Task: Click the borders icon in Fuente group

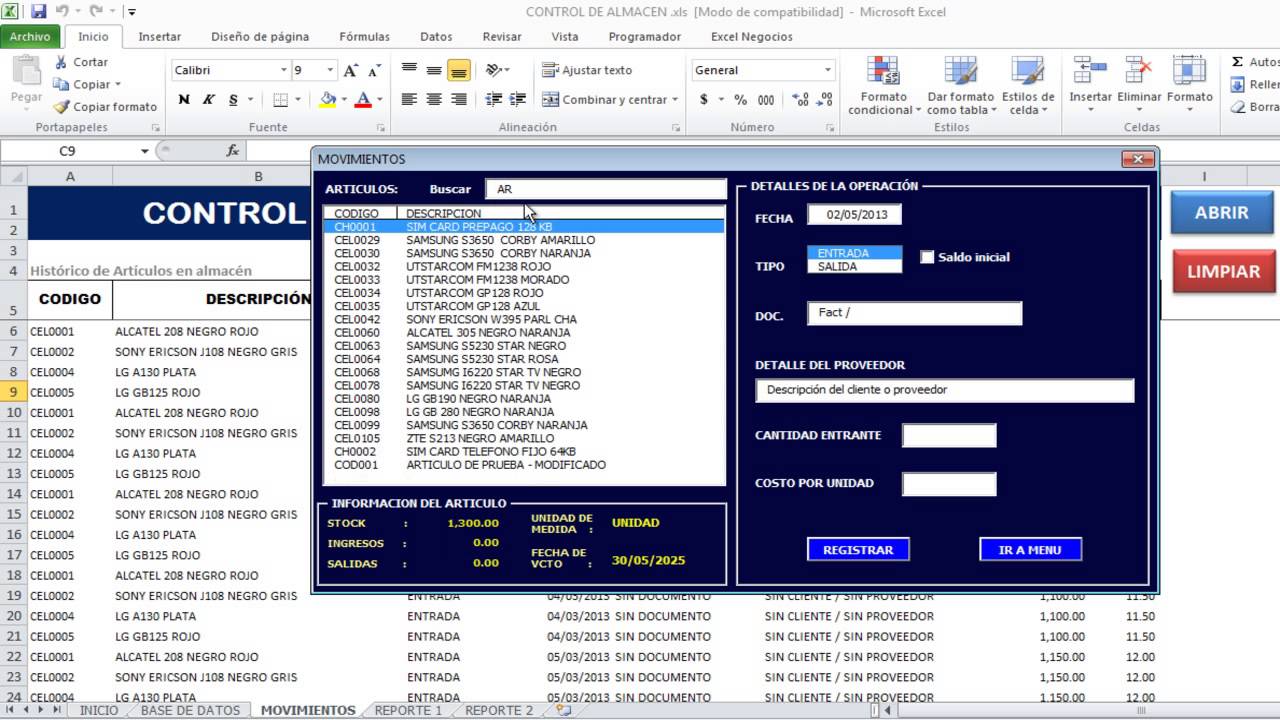Action: pyautogui.click(x=280, y=99)
